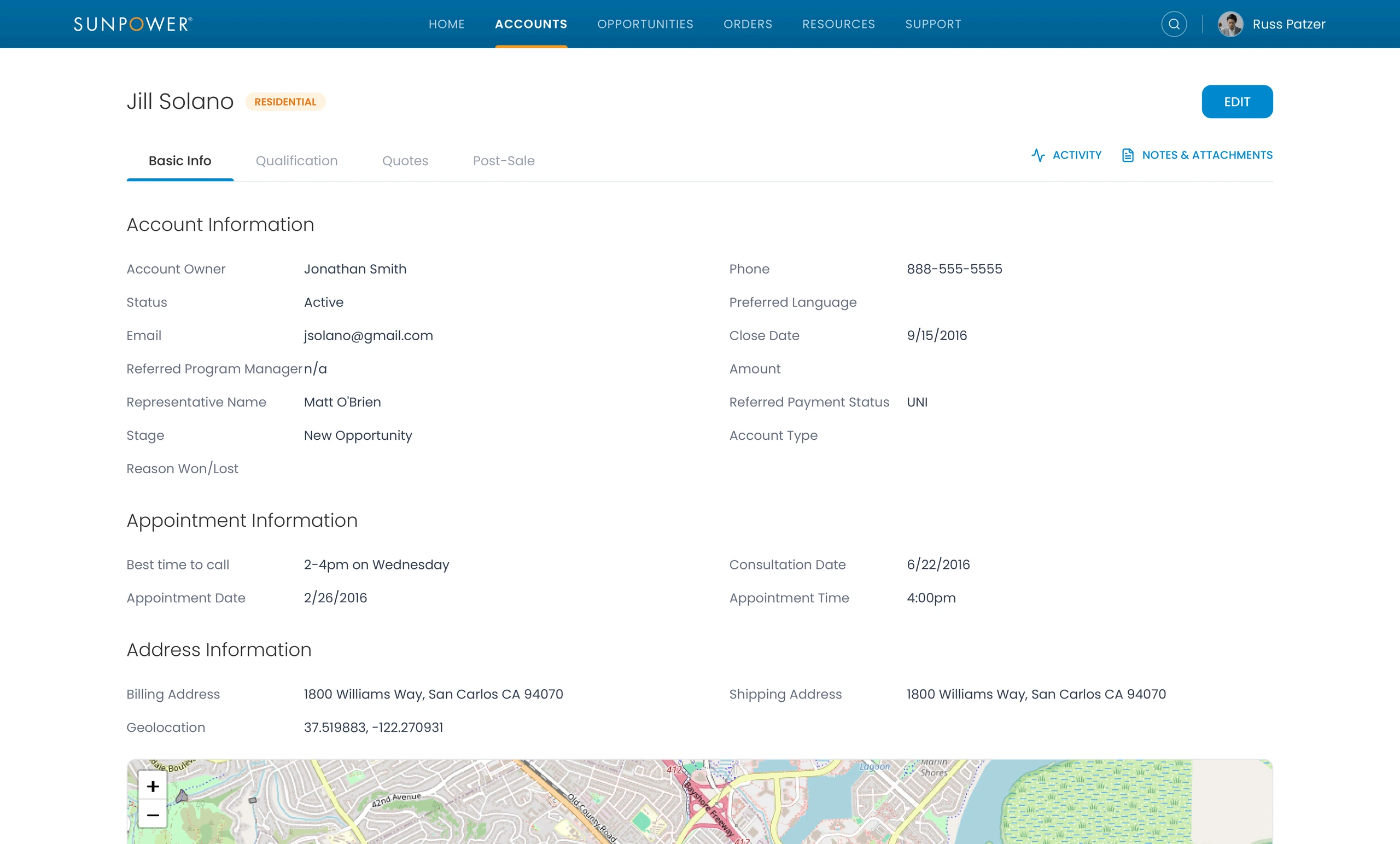1400x844 pixels.
Task: Click the close date 9/15/2016
Action: click(x=937, y=335)
